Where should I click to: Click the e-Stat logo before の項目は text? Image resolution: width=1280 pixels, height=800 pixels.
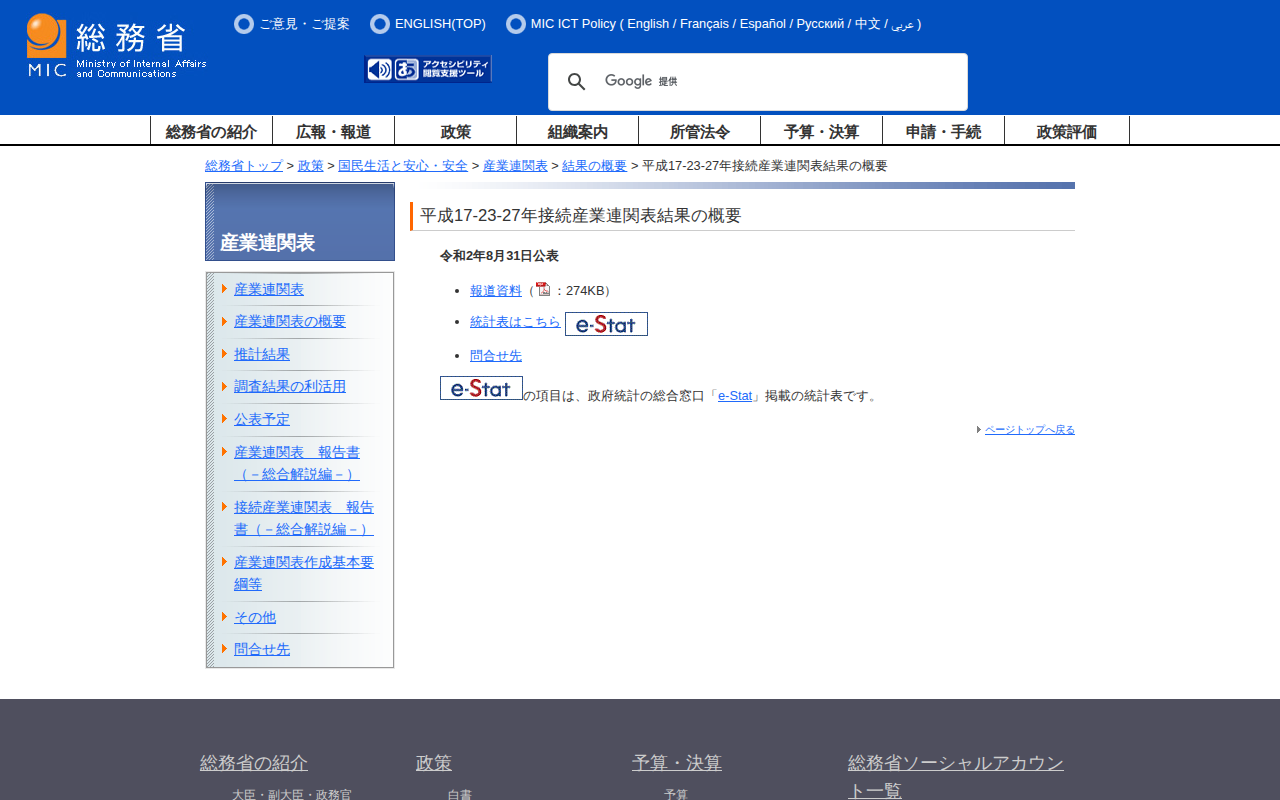point(481,388)
